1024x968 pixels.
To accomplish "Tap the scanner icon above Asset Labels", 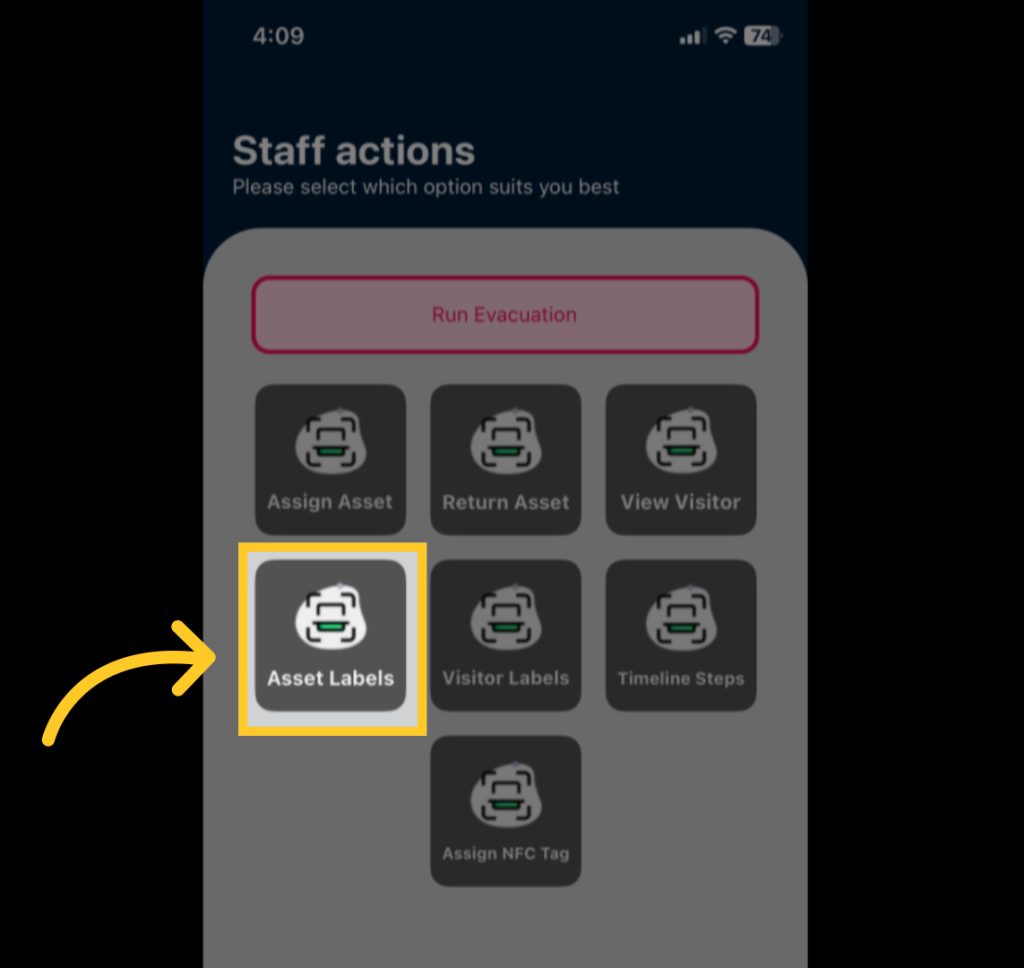I will point(330,617).
